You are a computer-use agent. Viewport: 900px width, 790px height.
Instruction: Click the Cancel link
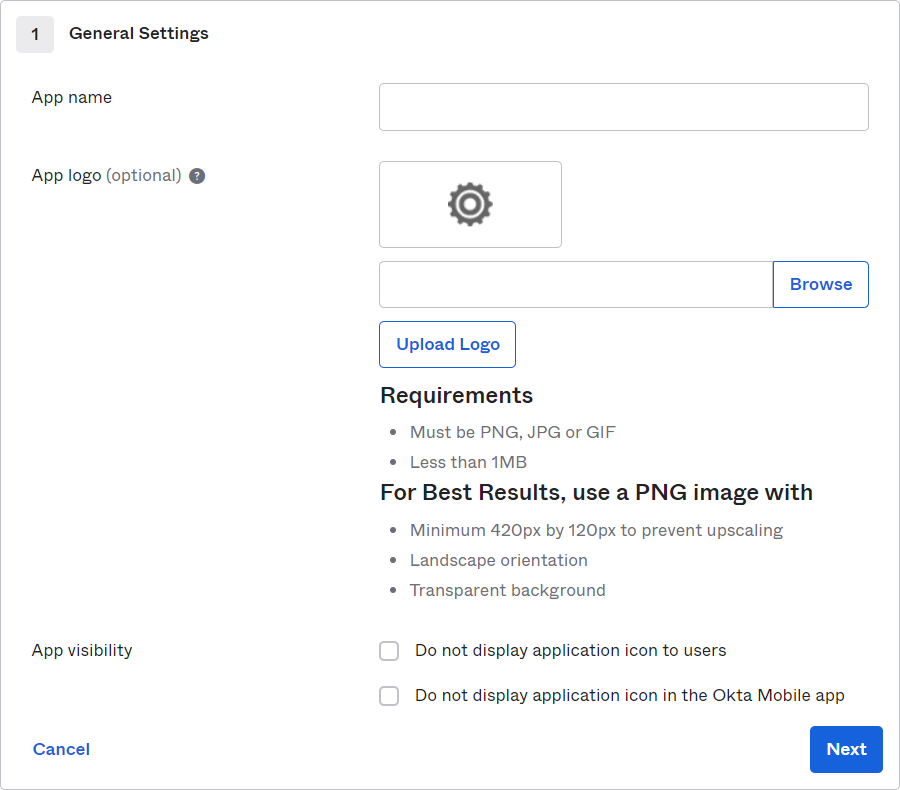point(61,749)
